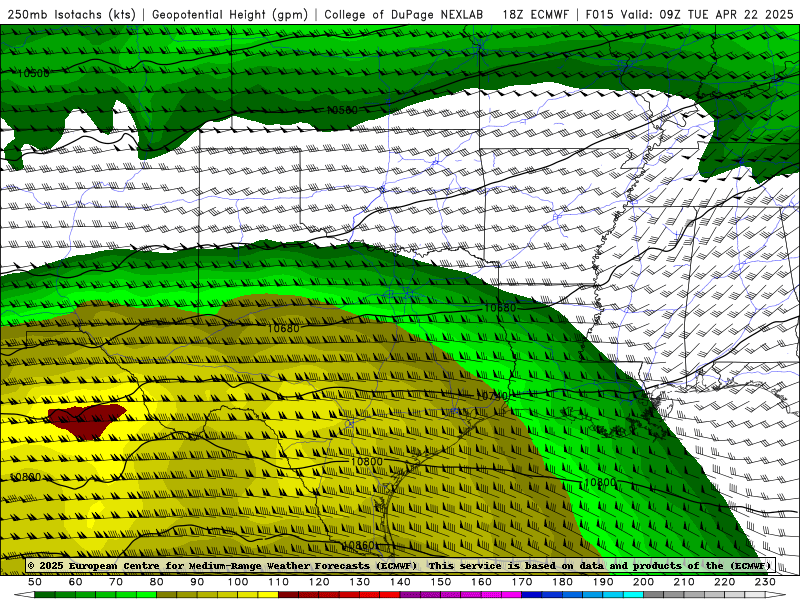Click the 180 value on the color scale
This screenshot has height=600, width=800.
562,582
